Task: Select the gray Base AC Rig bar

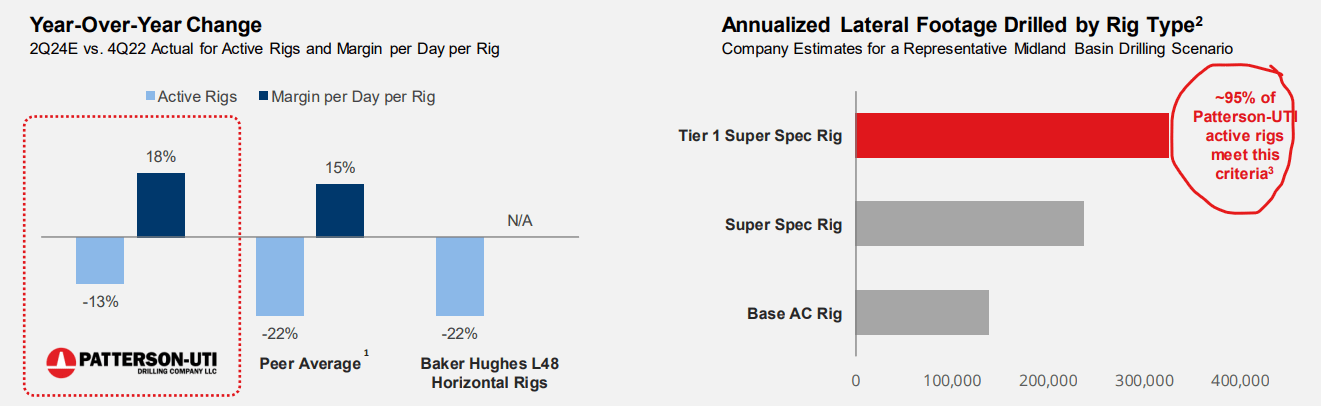Action: pos(922,312)
